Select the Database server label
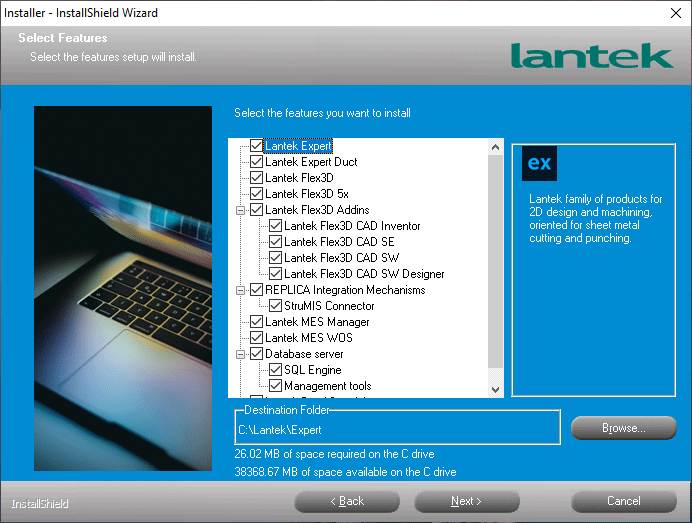Viewport: 692px width, 523px height. click(x=304, y=354)
